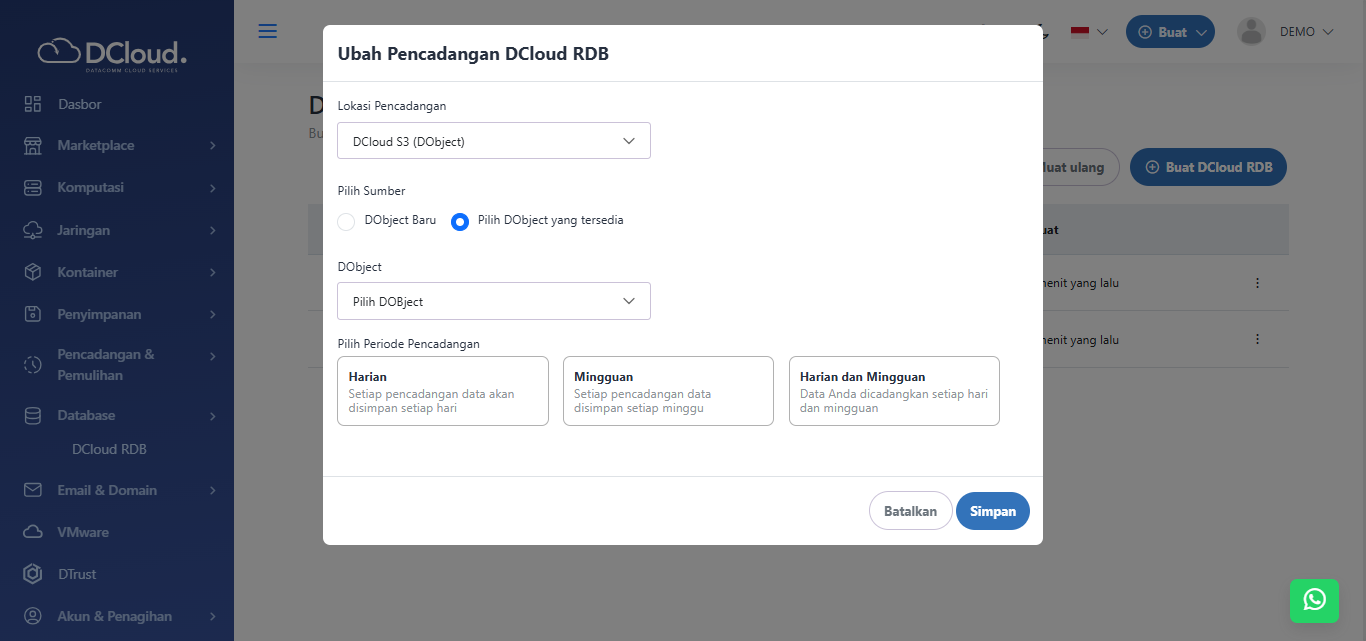Open the first row's three-dot menu
This screenshot has width=1366, height=641.
click(x=1257, y=283)
